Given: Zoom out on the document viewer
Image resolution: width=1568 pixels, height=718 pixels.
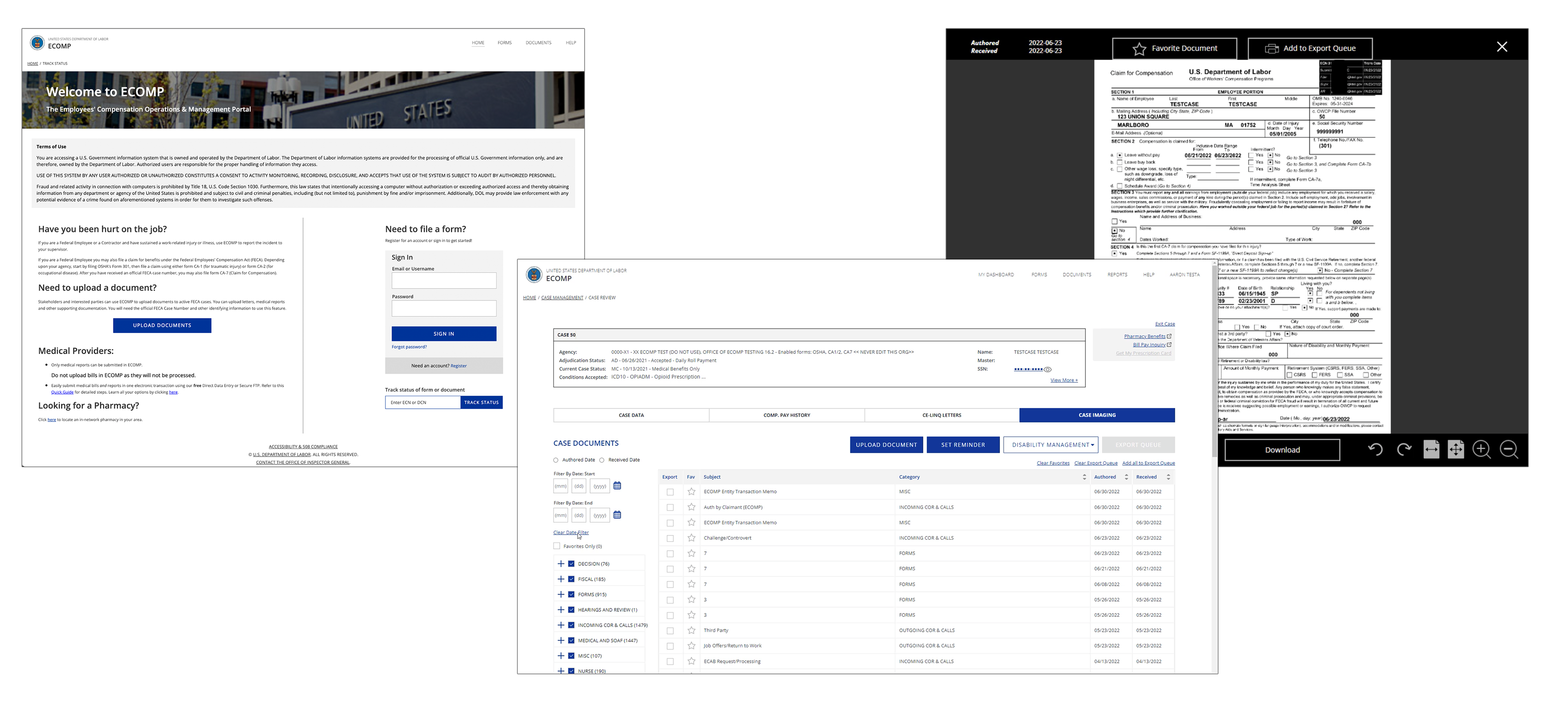Looking at the screenshot, I should [x=1509, y=449].
